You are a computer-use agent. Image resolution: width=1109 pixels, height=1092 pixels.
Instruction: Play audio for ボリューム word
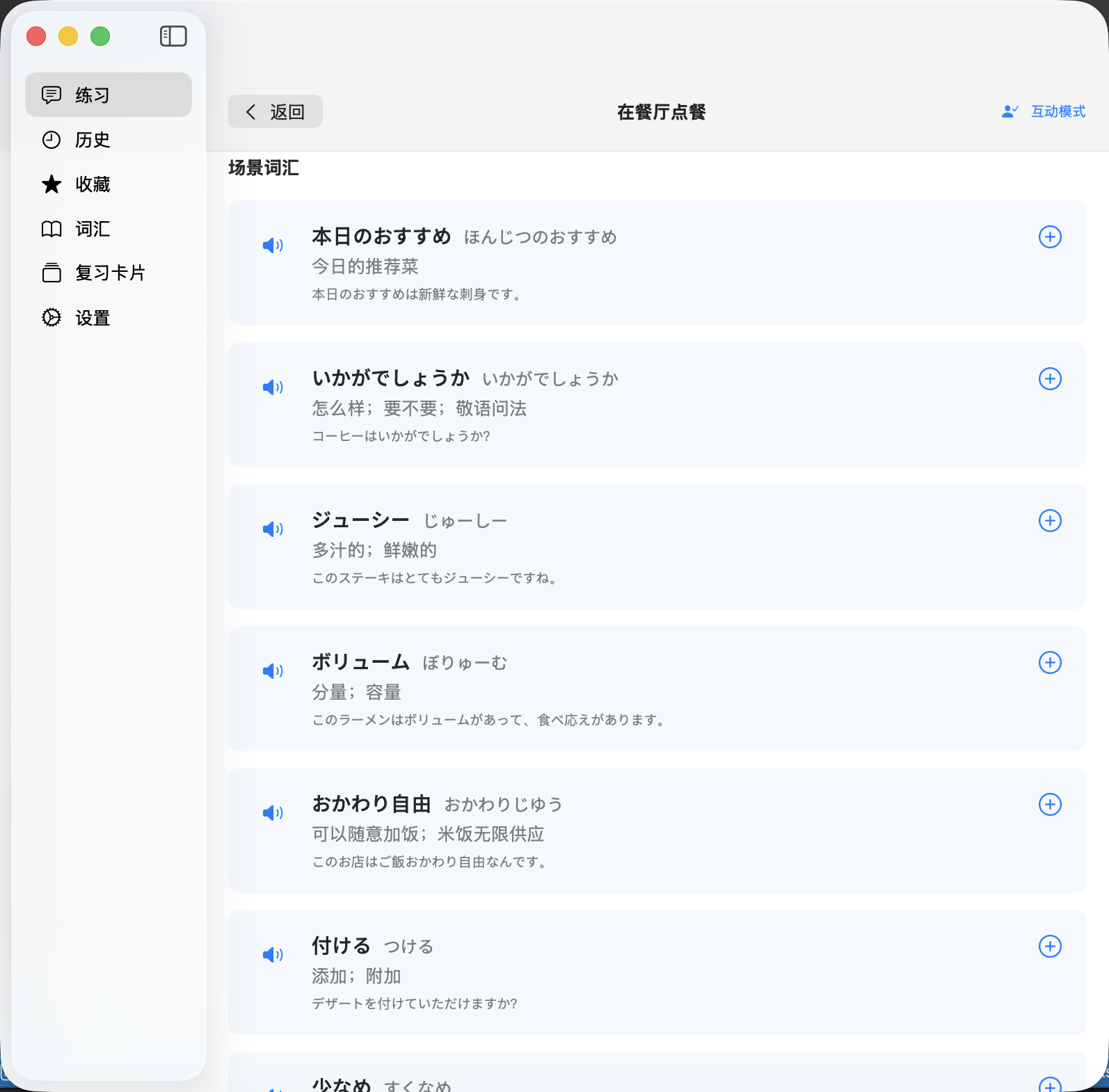(272, 671)
